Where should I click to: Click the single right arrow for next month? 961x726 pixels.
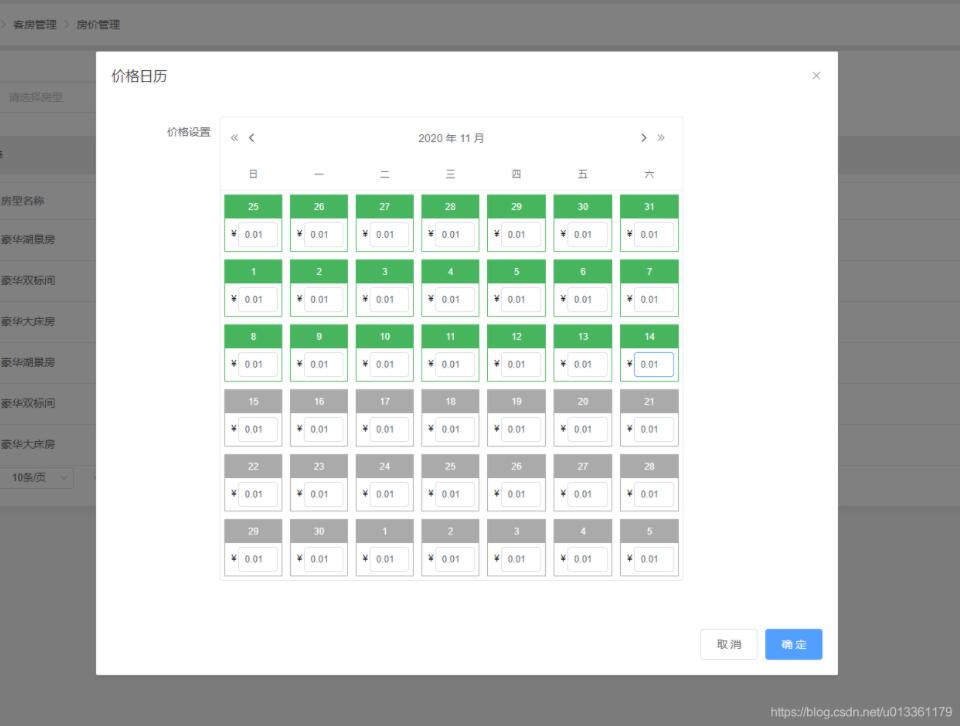644,137
